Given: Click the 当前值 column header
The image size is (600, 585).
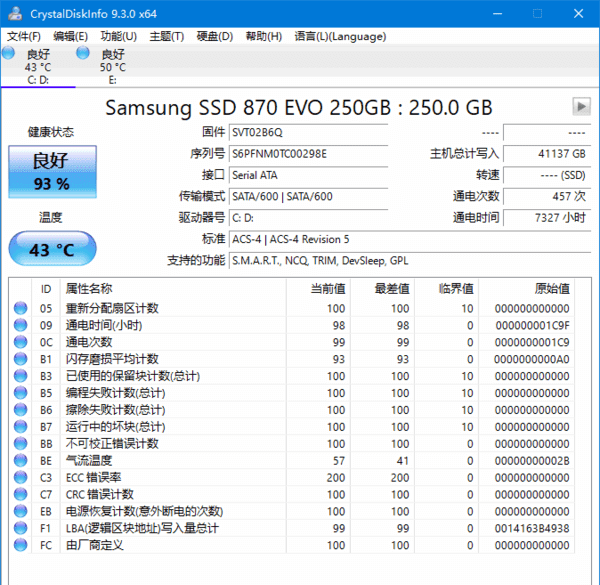Looking at the screenshot, I should click(x=328, y=289).
